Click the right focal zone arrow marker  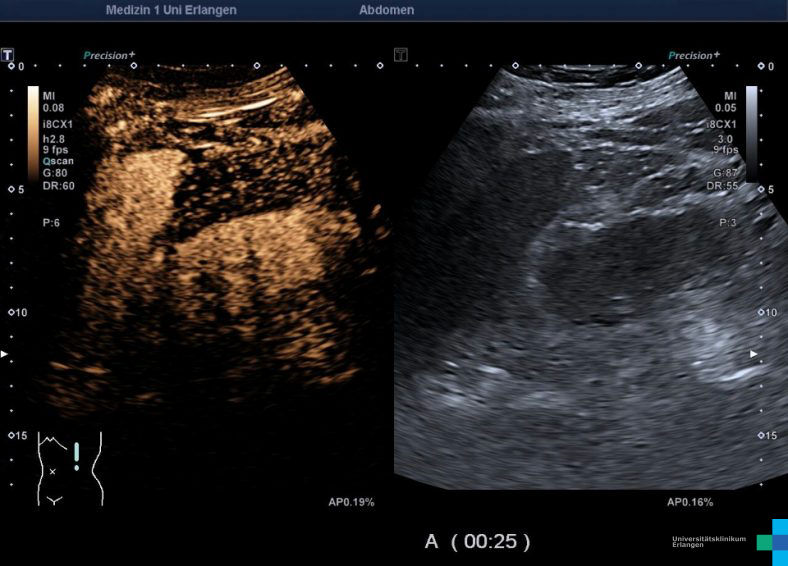tap(755, 353)
